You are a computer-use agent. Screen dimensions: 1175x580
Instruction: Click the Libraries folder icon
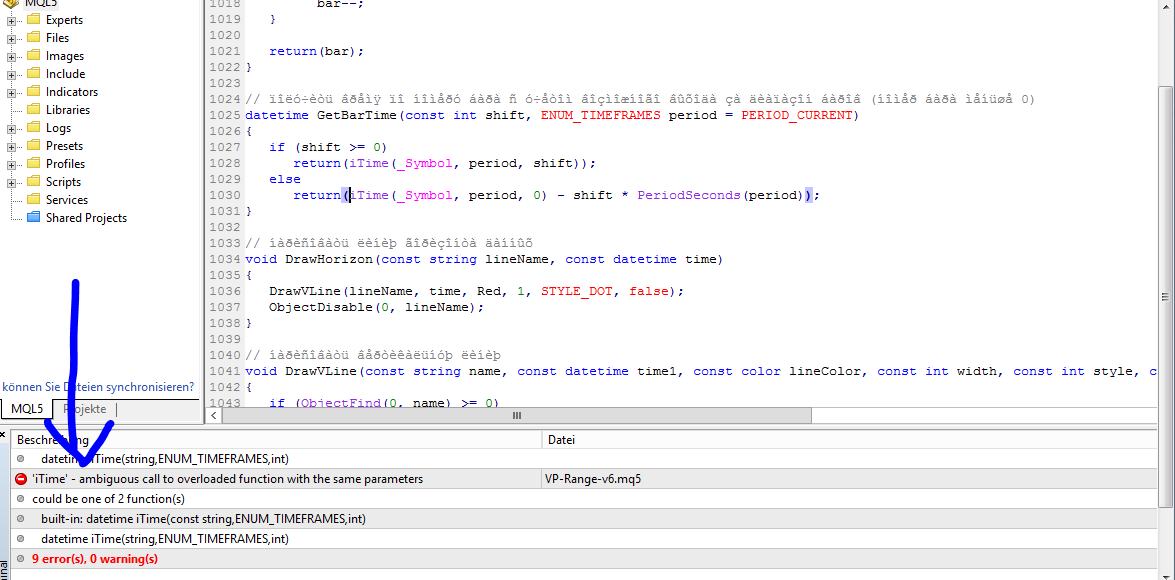click(x=33, y=110)
